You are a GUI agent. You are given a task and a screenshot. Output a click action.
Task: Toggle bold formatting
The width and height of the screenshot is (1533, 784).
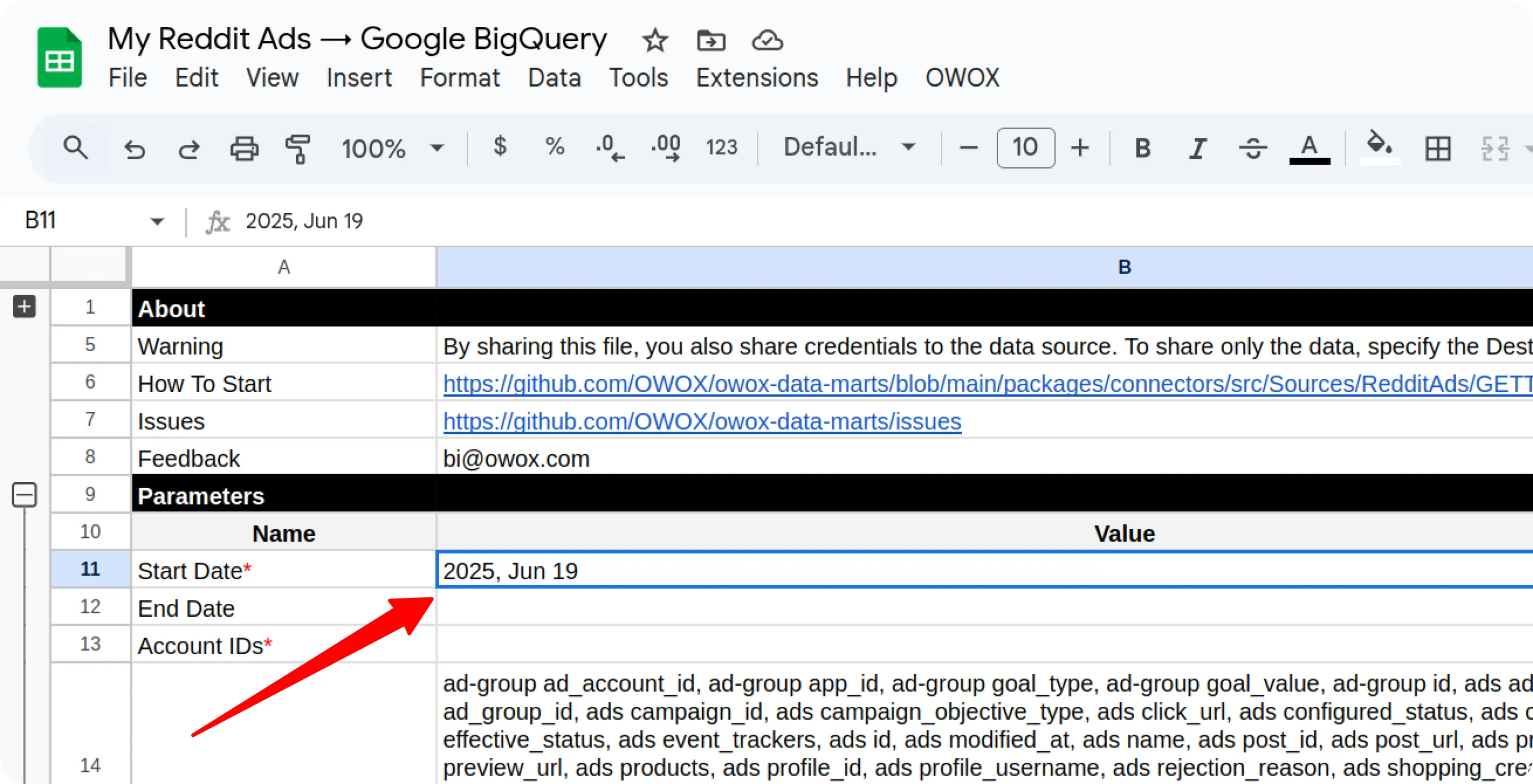click(1142, 148)
